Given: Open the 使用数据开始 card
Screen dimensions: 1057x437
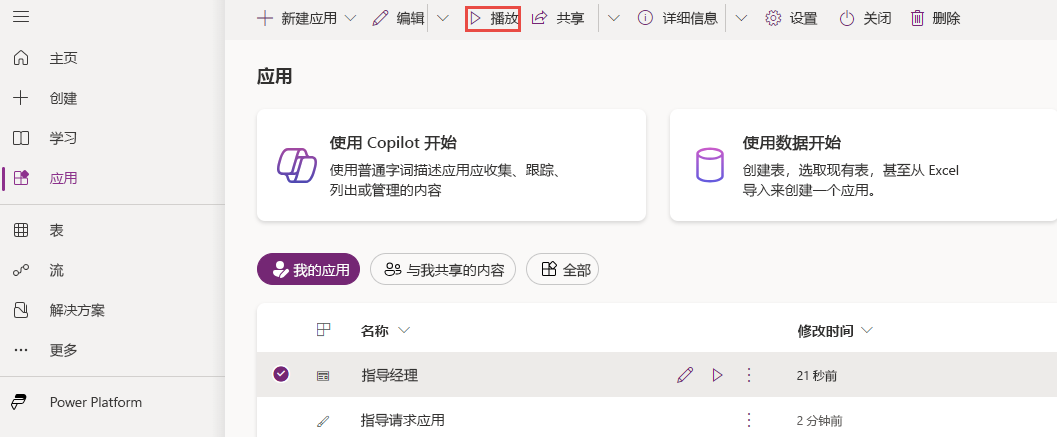Looking at the screenshot, I should [863, 165].
